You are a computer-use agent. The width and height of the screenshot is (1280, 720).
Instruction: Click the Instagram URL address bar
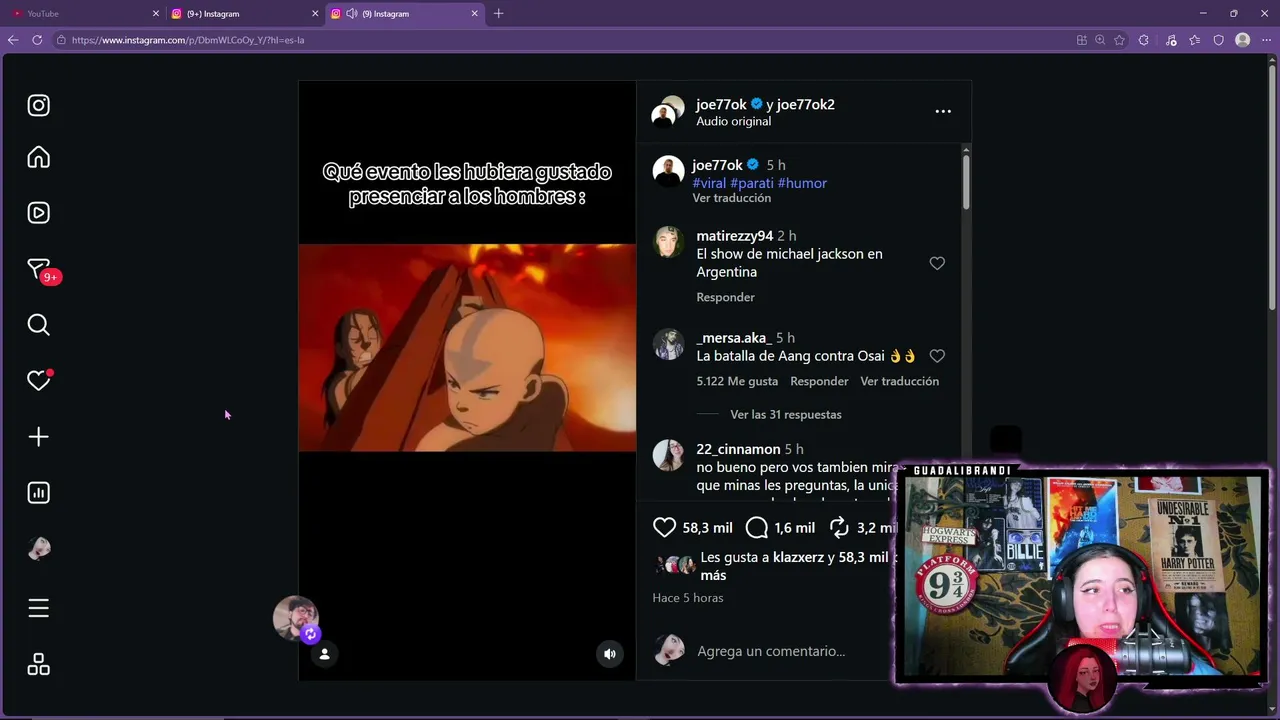(x=560, y=40)
